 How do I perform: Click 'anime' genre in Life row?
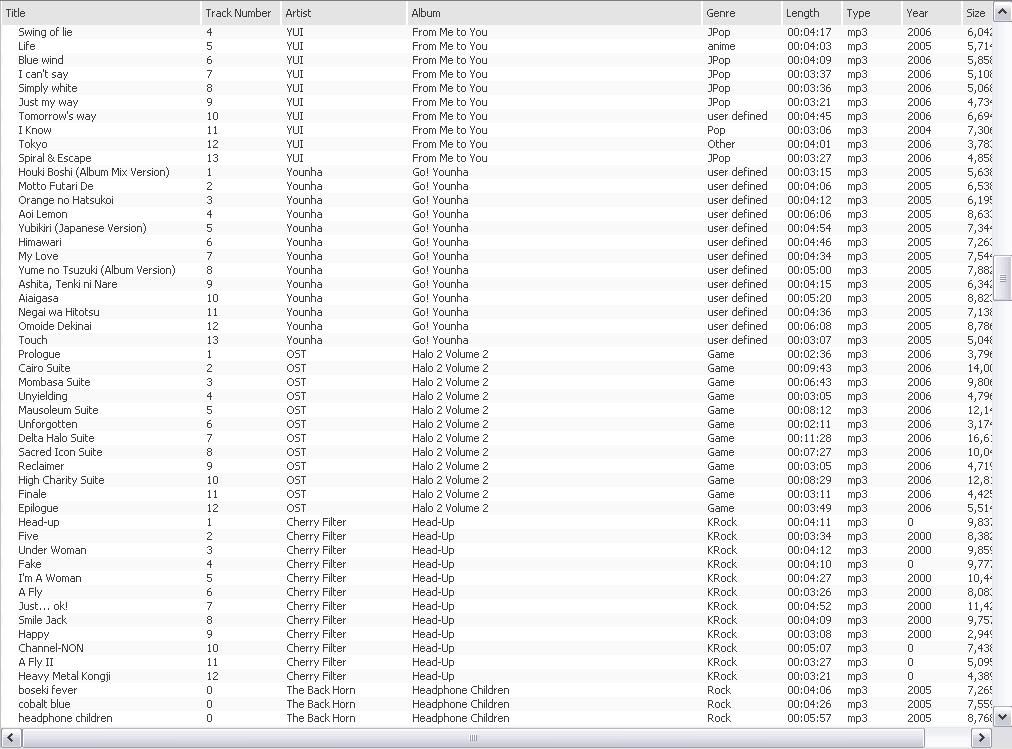pyautogui.click(x=721, y=46)
